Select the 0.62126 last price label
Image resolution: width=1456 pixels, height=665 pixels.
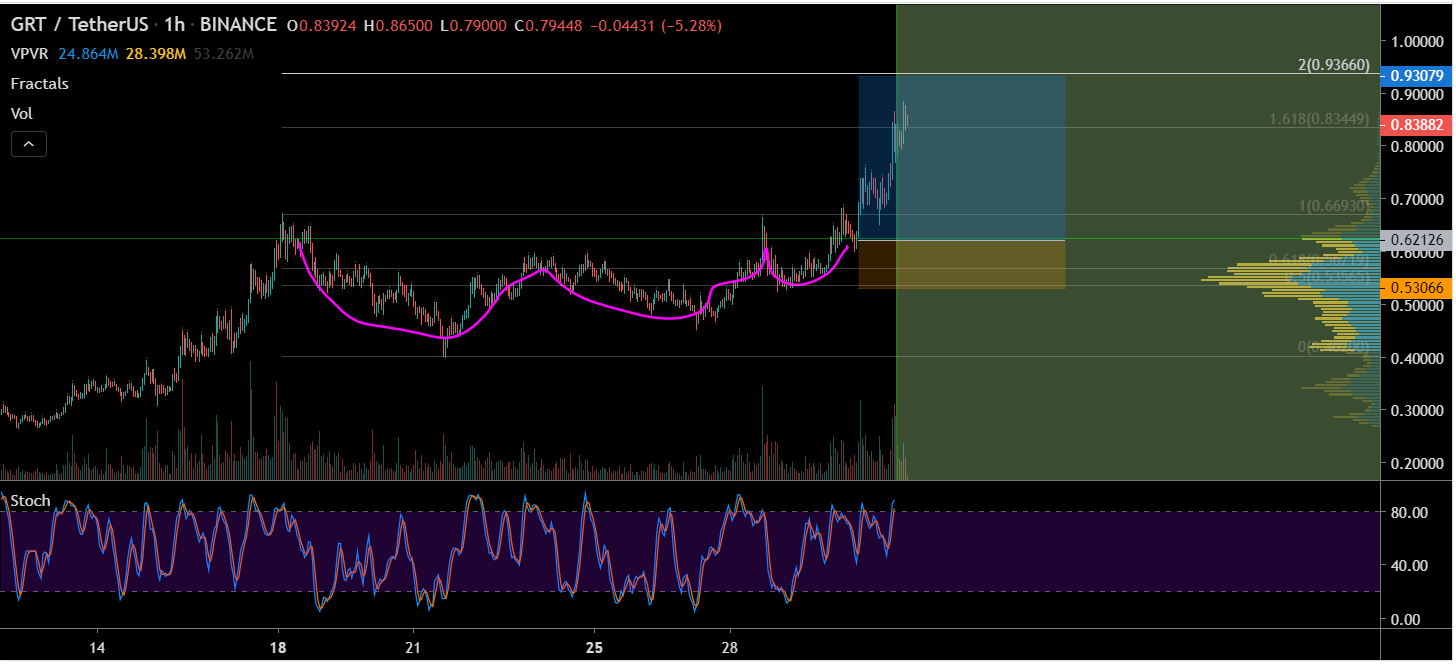1416,239
